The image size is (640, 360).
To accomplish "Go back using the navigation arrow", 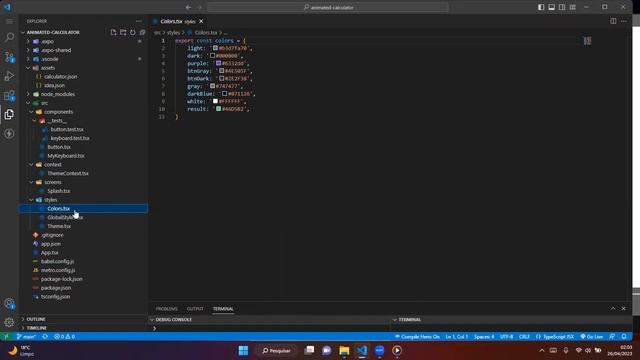I will pyautogui.click(x=188, y=7).
